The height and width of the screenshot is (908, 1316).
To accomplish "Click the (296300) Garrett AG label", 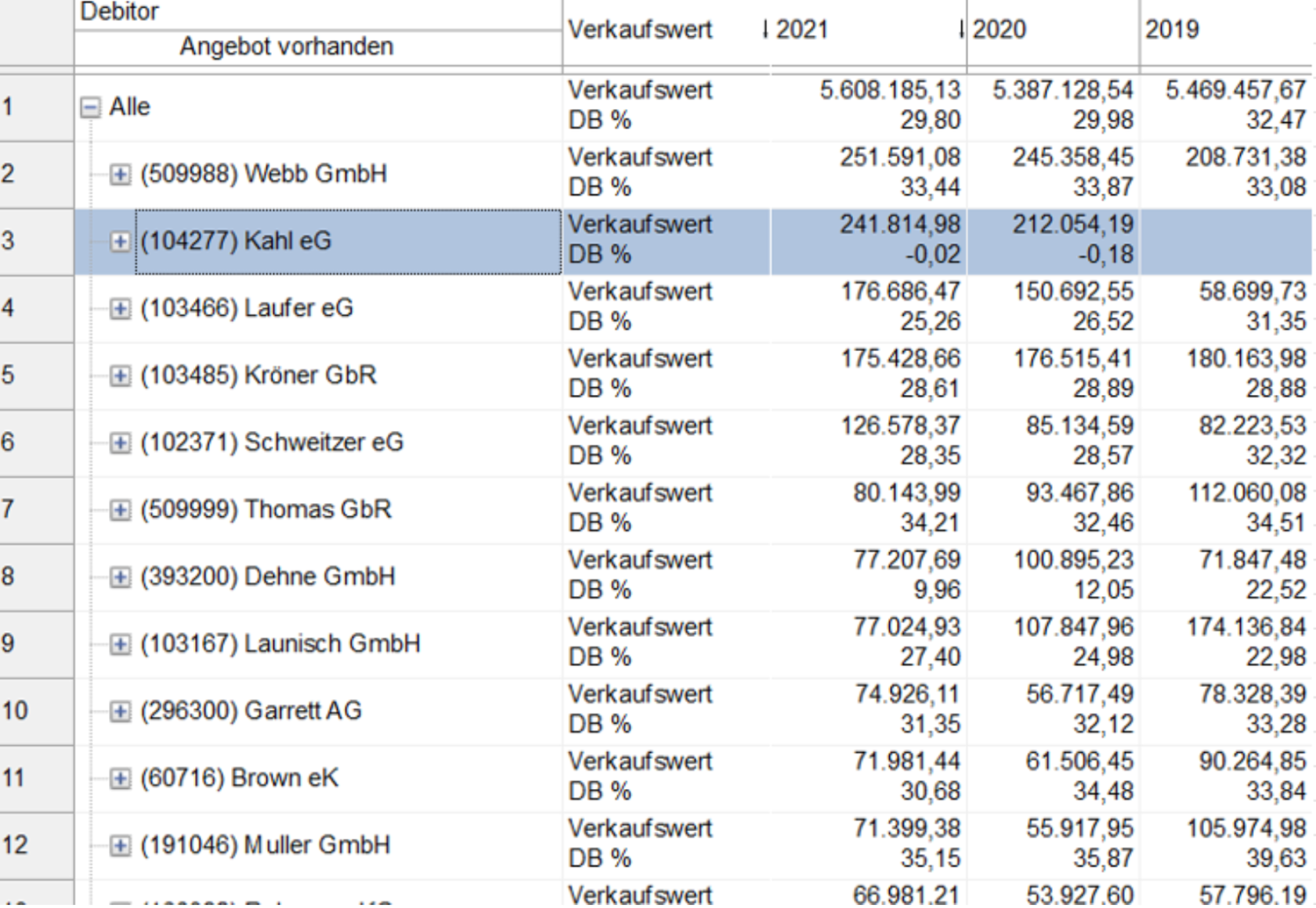I will click(251, 711).
